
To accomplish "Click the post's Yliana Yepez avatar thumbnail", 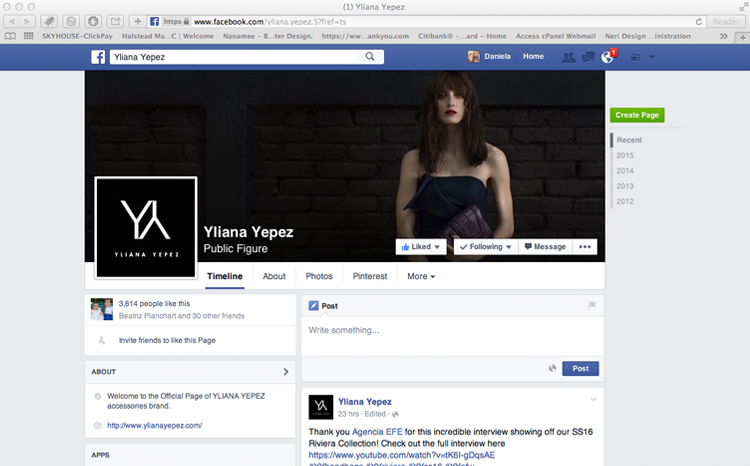I will (321, 407).
